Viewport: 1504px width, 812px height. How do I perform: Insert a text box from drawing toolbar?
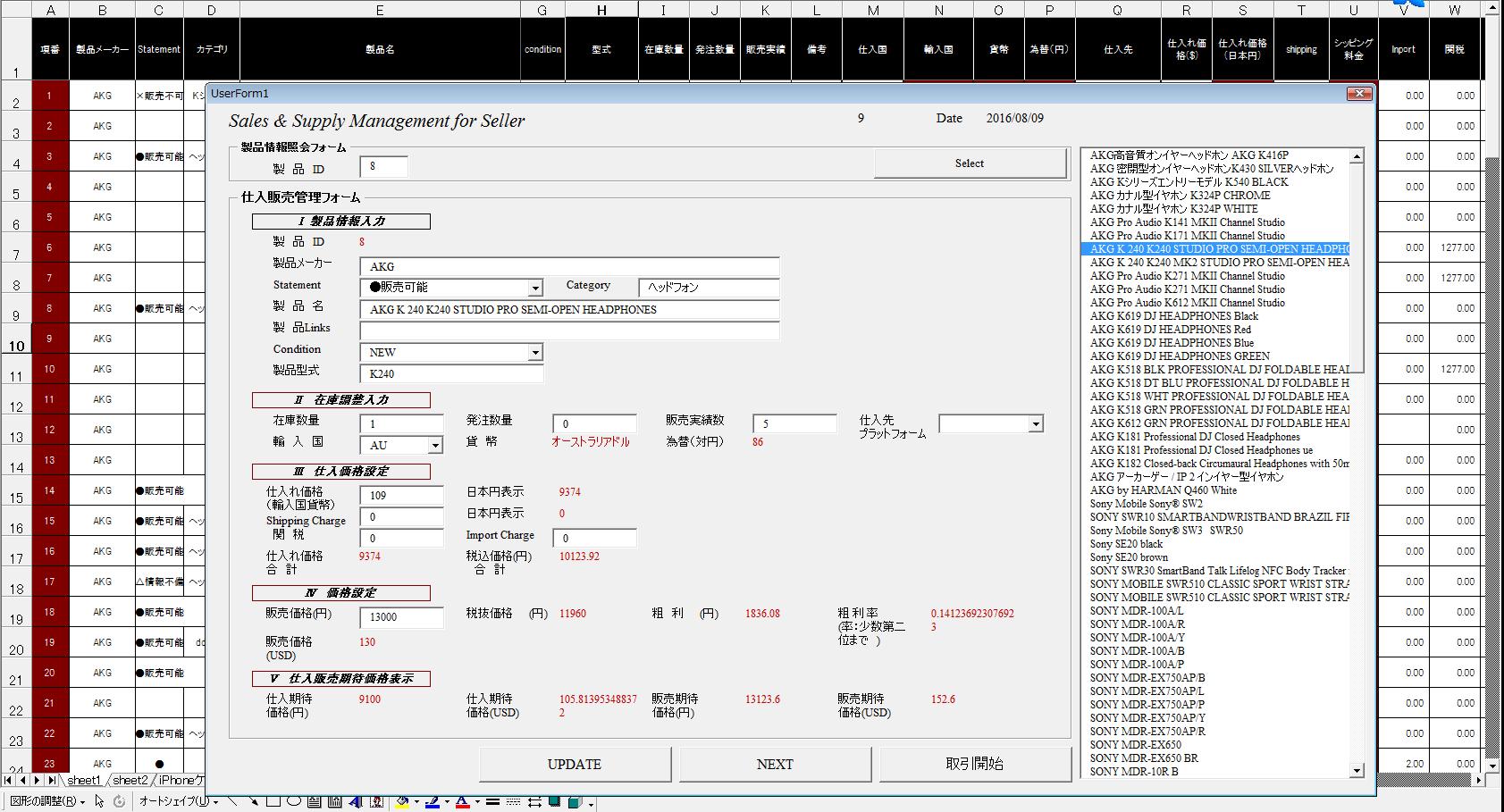(x=313, y=802)
